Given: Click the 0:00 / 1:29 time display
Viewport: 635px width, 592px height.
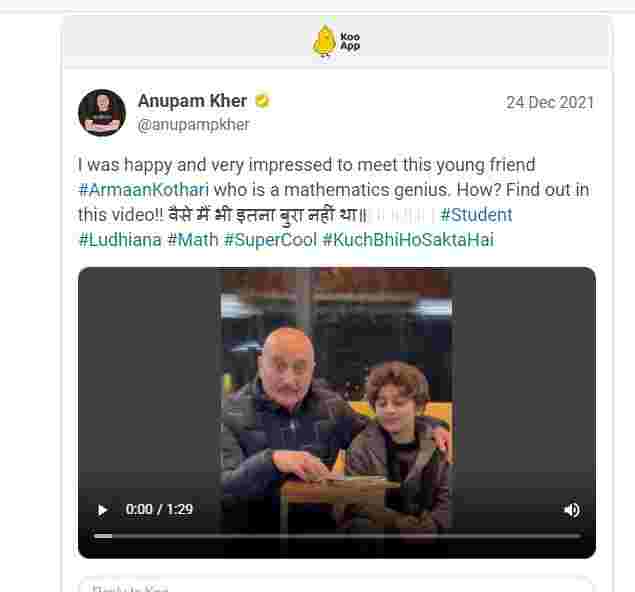Looking at the screenshot, I should coord(159,509).
